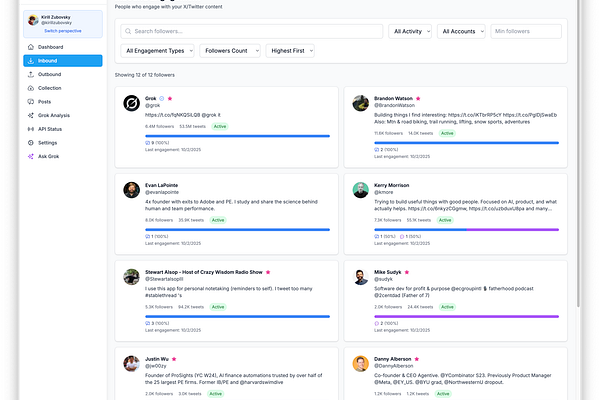Click the Inbound download icon

pyautogui.click(x=31, y=61)
